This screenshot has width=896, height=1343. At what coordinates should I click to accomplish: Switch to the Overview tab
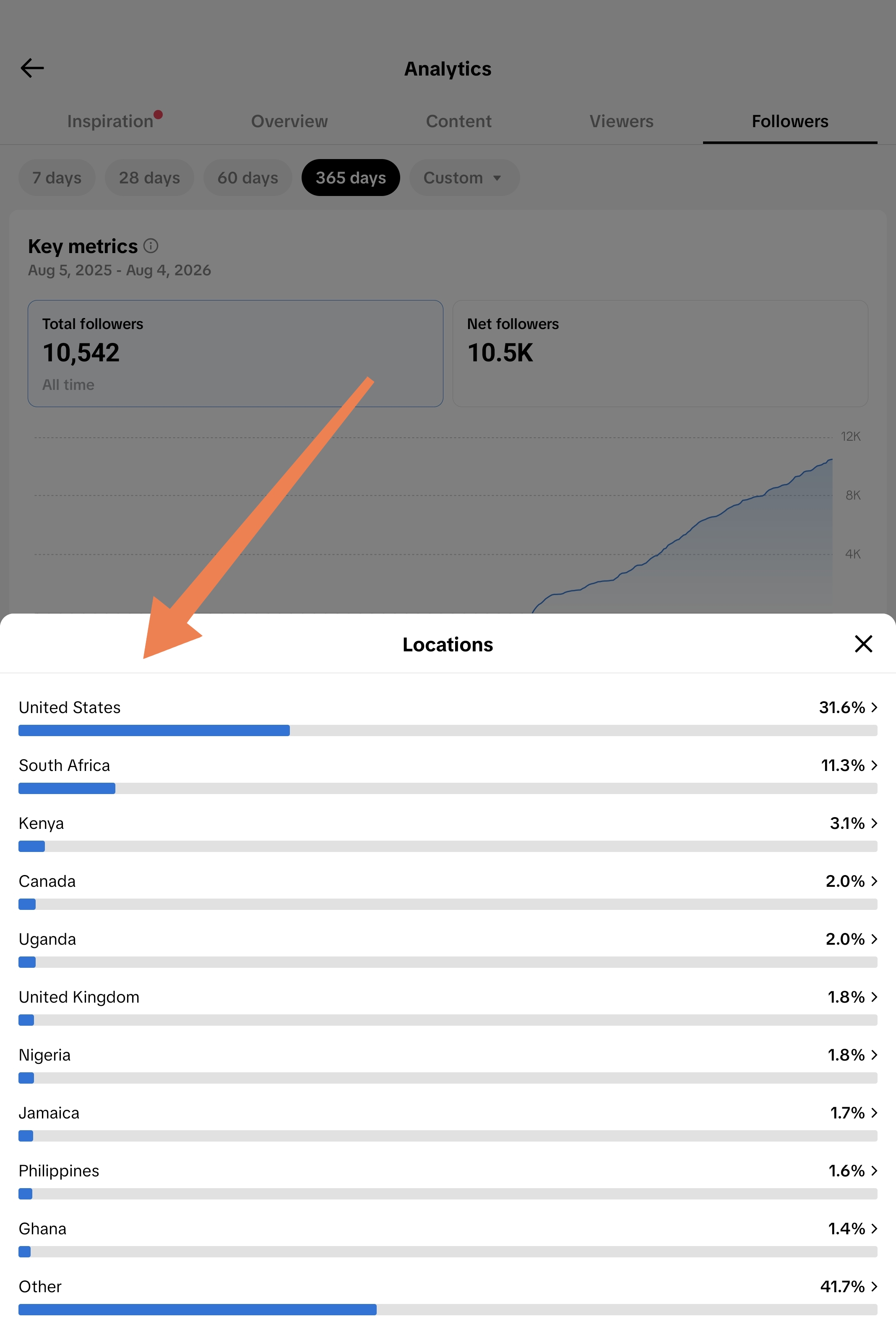[289, 121]
